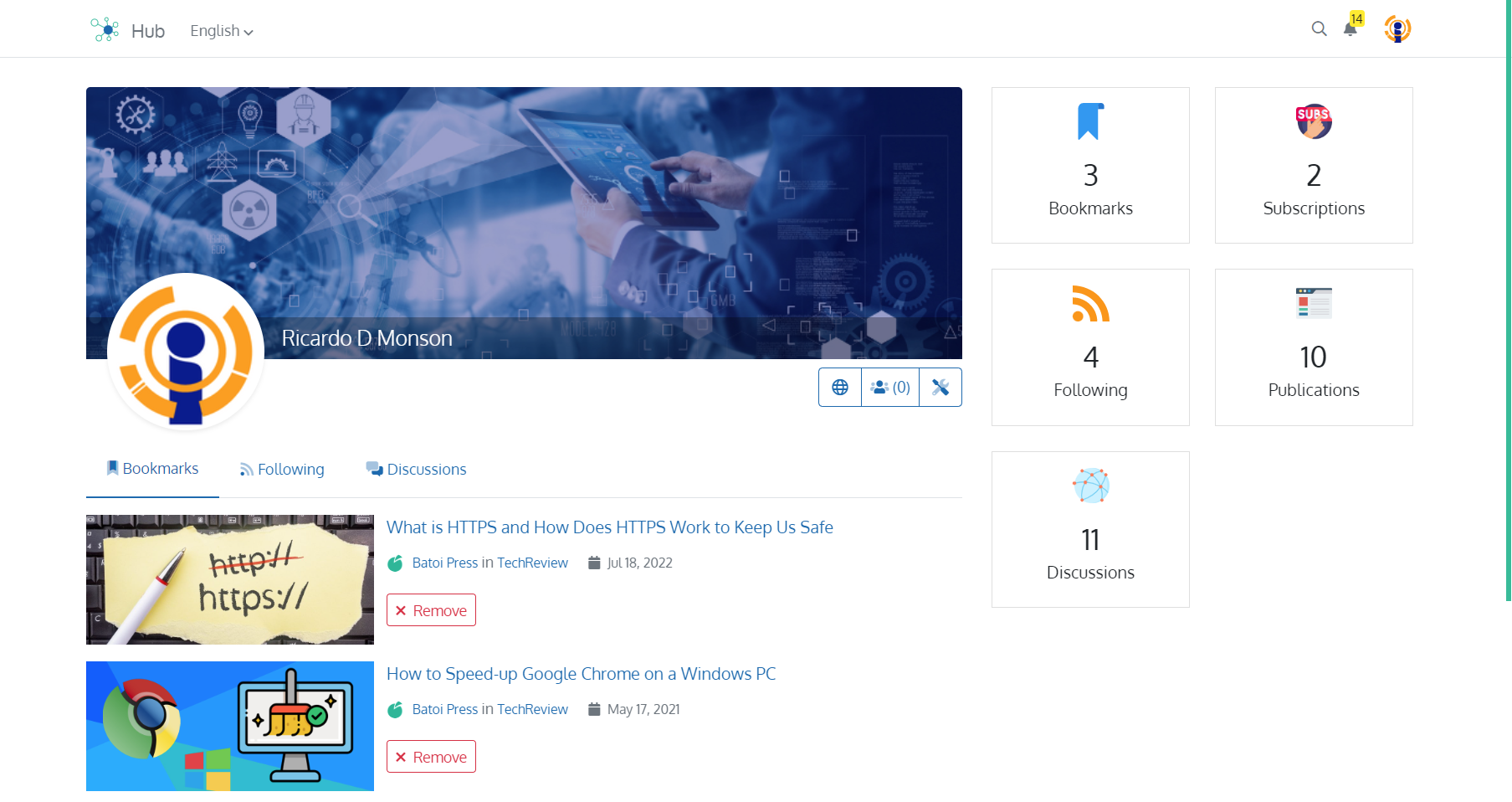Switch to the Following tab
Screen dimensions: 1512x802
pyautogui.click(x=282, y=470)
